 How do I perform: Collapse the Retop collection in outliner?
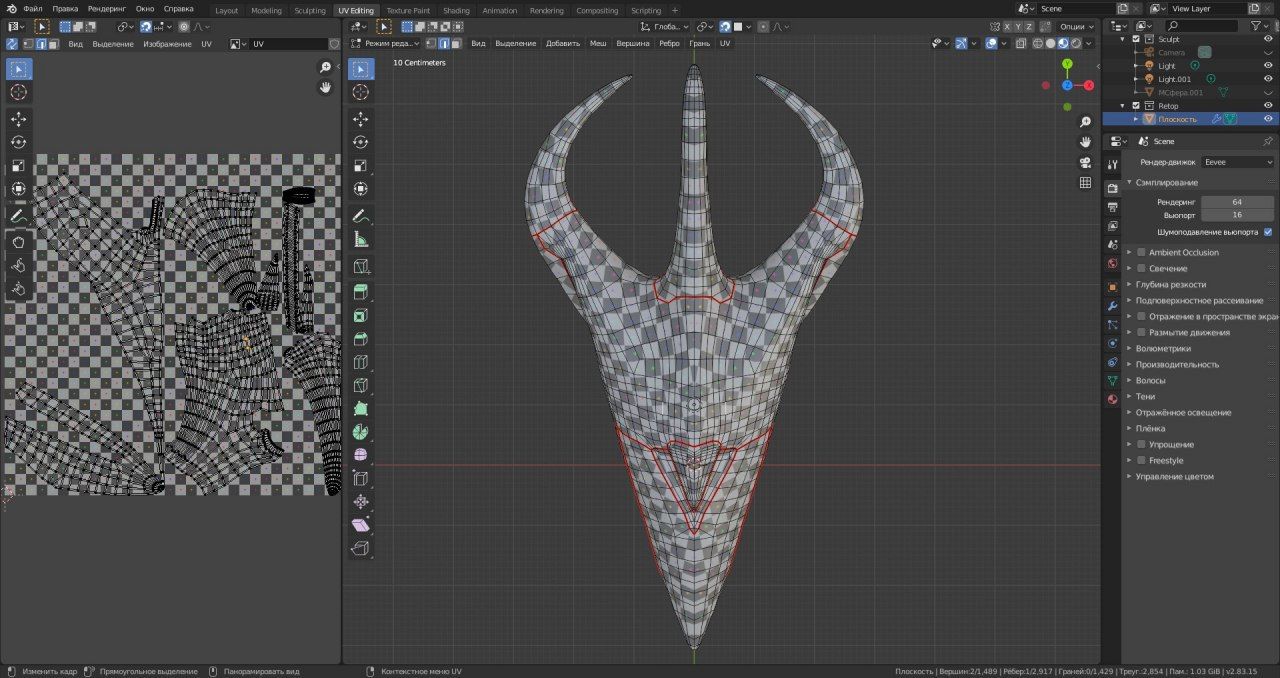(x=1123, y=105)
